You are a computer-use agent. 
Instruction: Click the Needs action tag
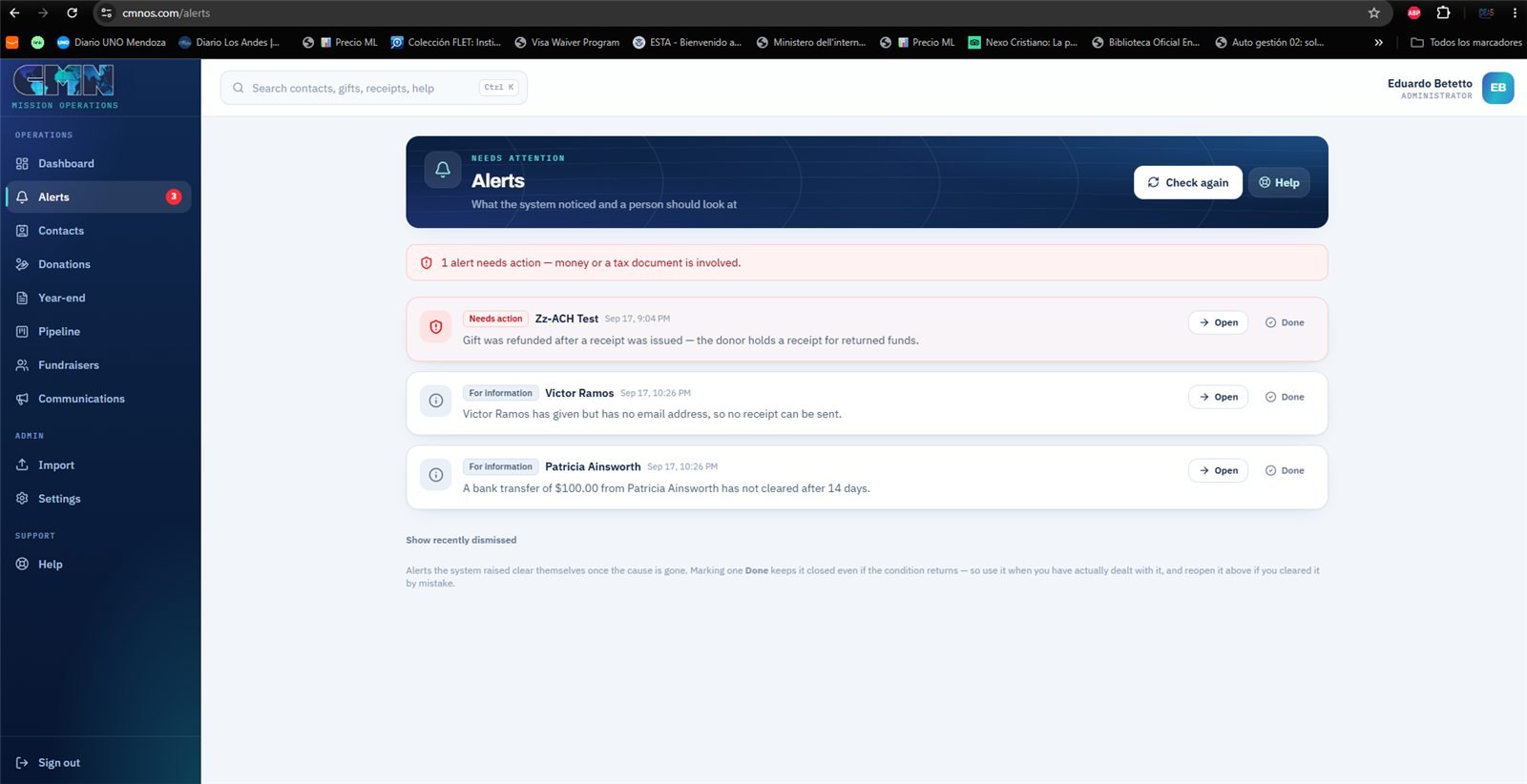496,319
